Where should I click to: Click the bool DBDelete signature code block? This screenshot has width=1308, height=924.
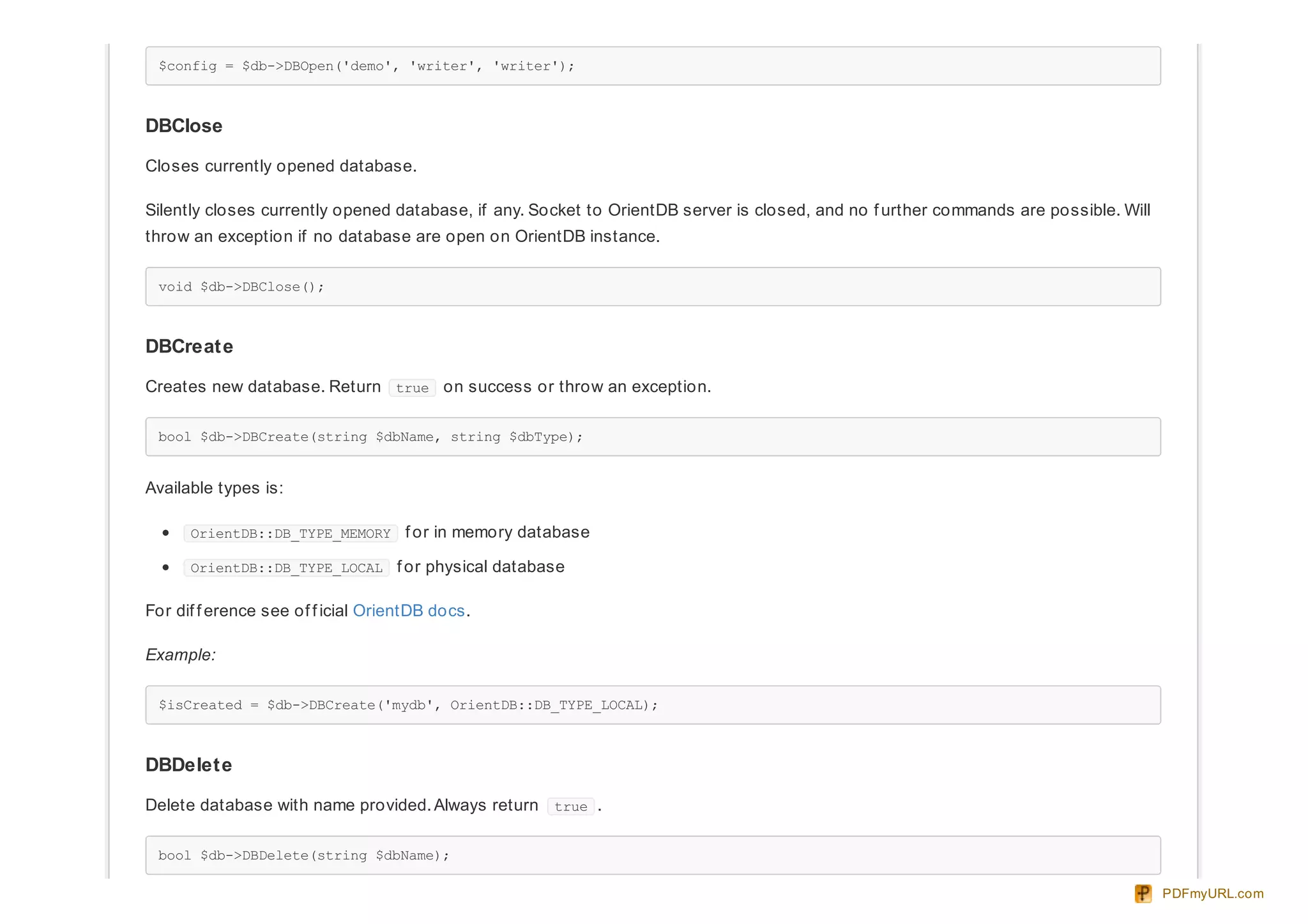652,855
